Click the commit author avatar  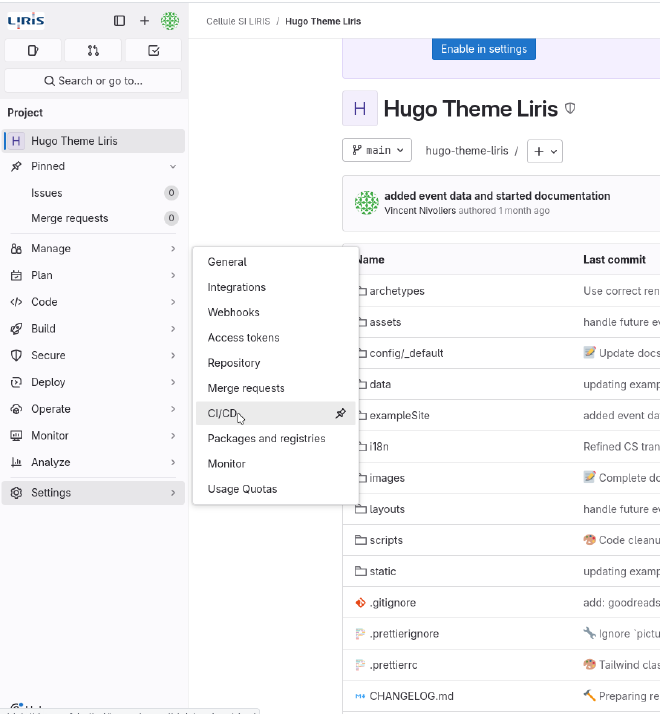click(367, 203)
